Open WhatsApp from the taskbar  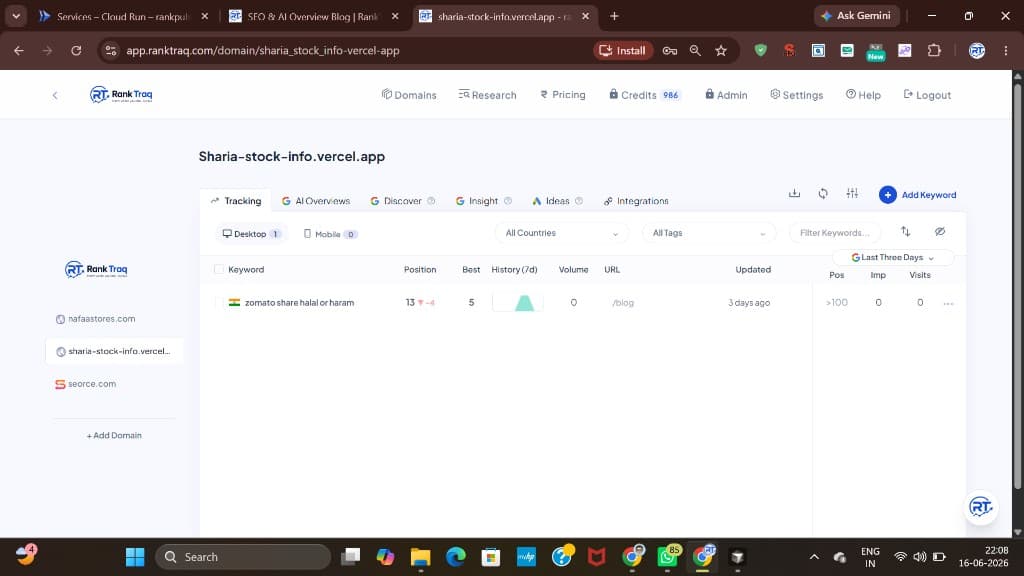(667, 557)
